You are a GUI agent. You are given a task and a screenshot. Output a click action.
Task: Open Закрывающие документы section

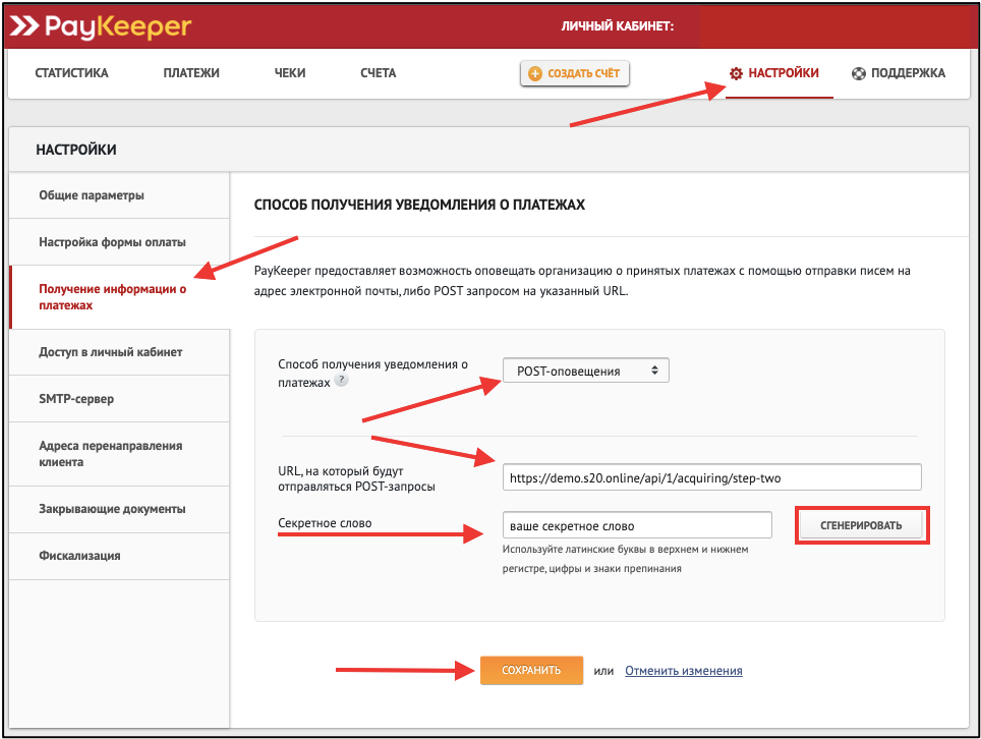tap(119, 509)
